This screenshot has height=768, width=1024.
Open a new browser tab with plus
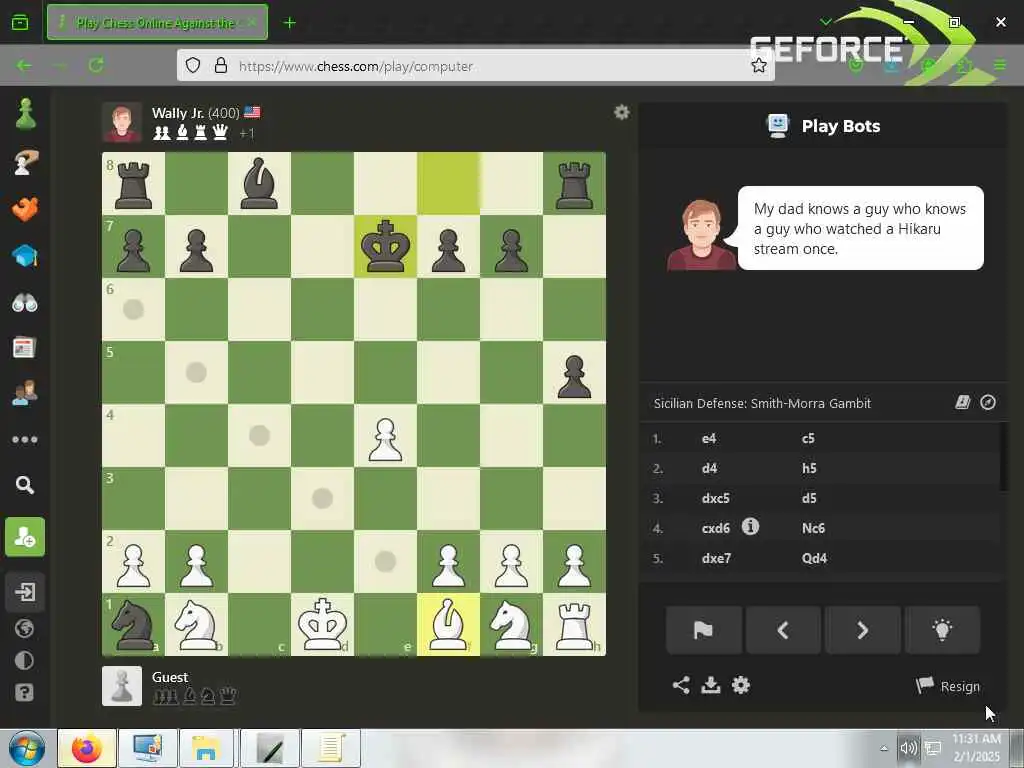pyautogui.click(x=289, y=23)
